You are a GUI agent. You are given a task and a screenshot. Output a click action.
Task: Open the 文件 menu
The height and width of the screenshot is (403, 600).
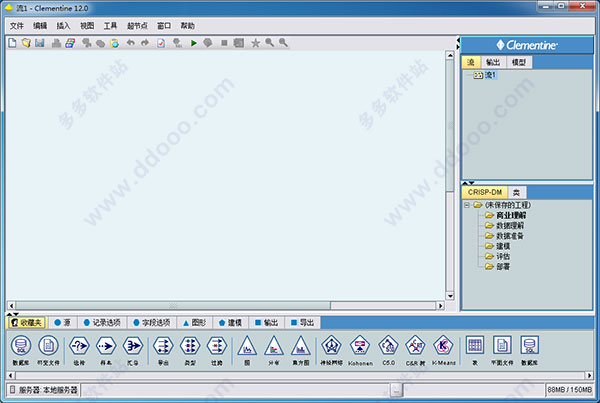[16, 26]
